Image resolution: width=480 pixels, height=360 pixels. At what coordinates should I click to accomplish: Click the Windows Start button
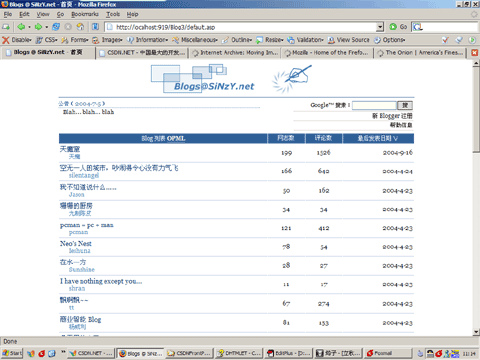pyautogui.click(x=12, y=353)
